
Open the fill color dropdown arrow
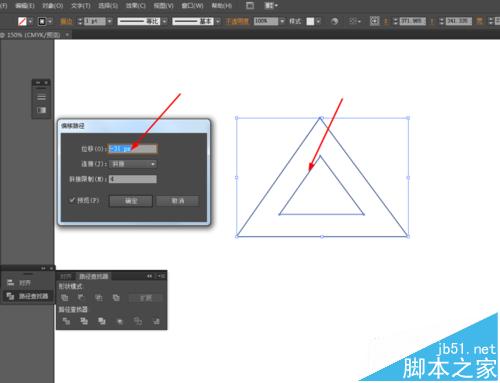(31, 21)
